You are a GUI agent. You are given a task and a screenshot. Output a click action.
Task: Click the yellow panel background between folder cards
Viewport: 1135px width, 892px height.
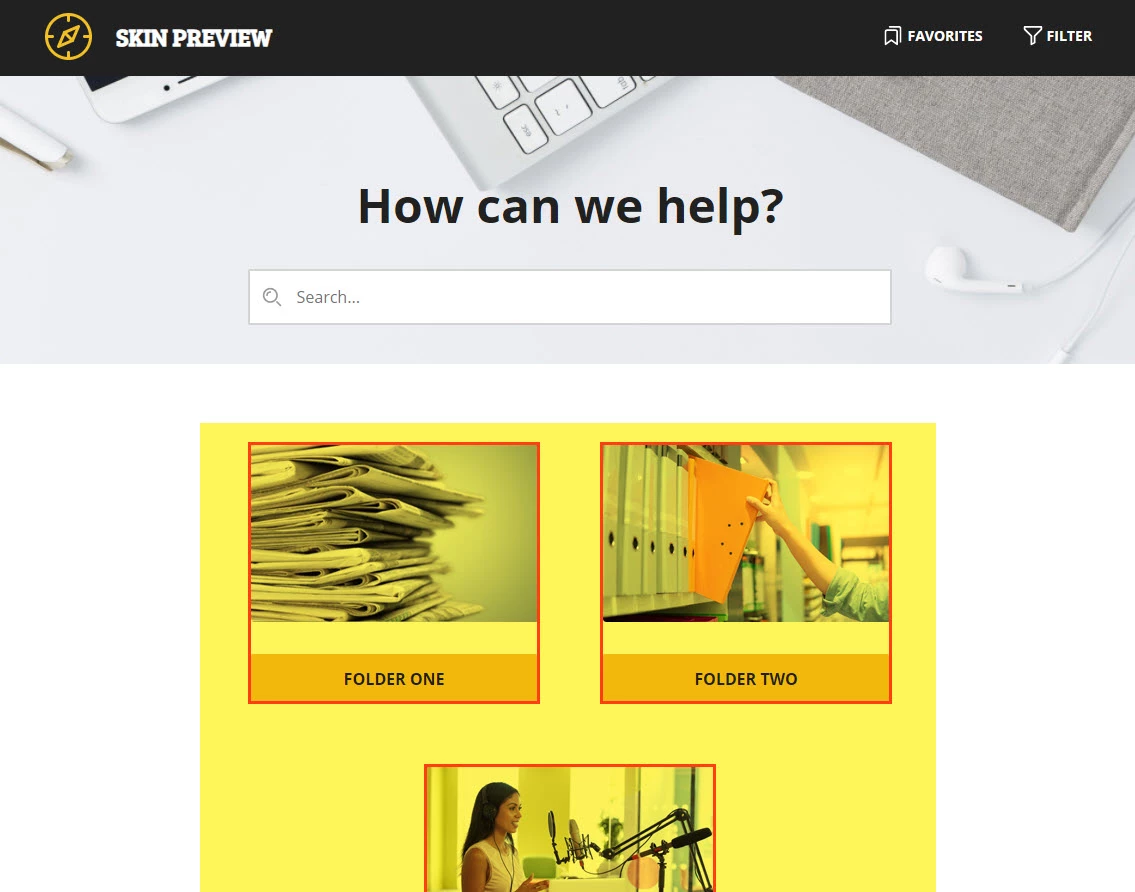[570, 572]
